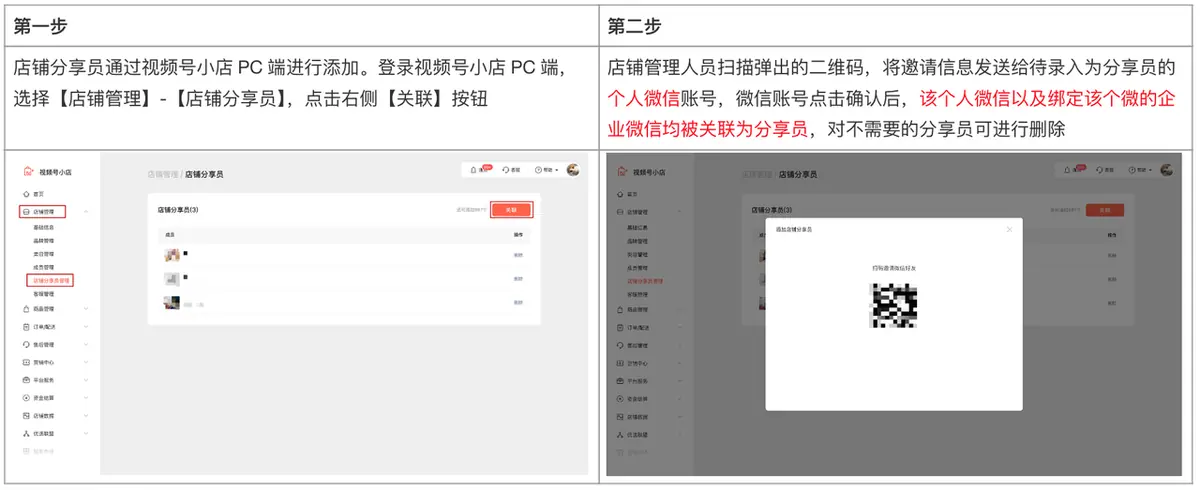Click the 订单/配送 clipboard icon in step one screenshot
This screenshot has height=490, width=1200.
(25, 327)
